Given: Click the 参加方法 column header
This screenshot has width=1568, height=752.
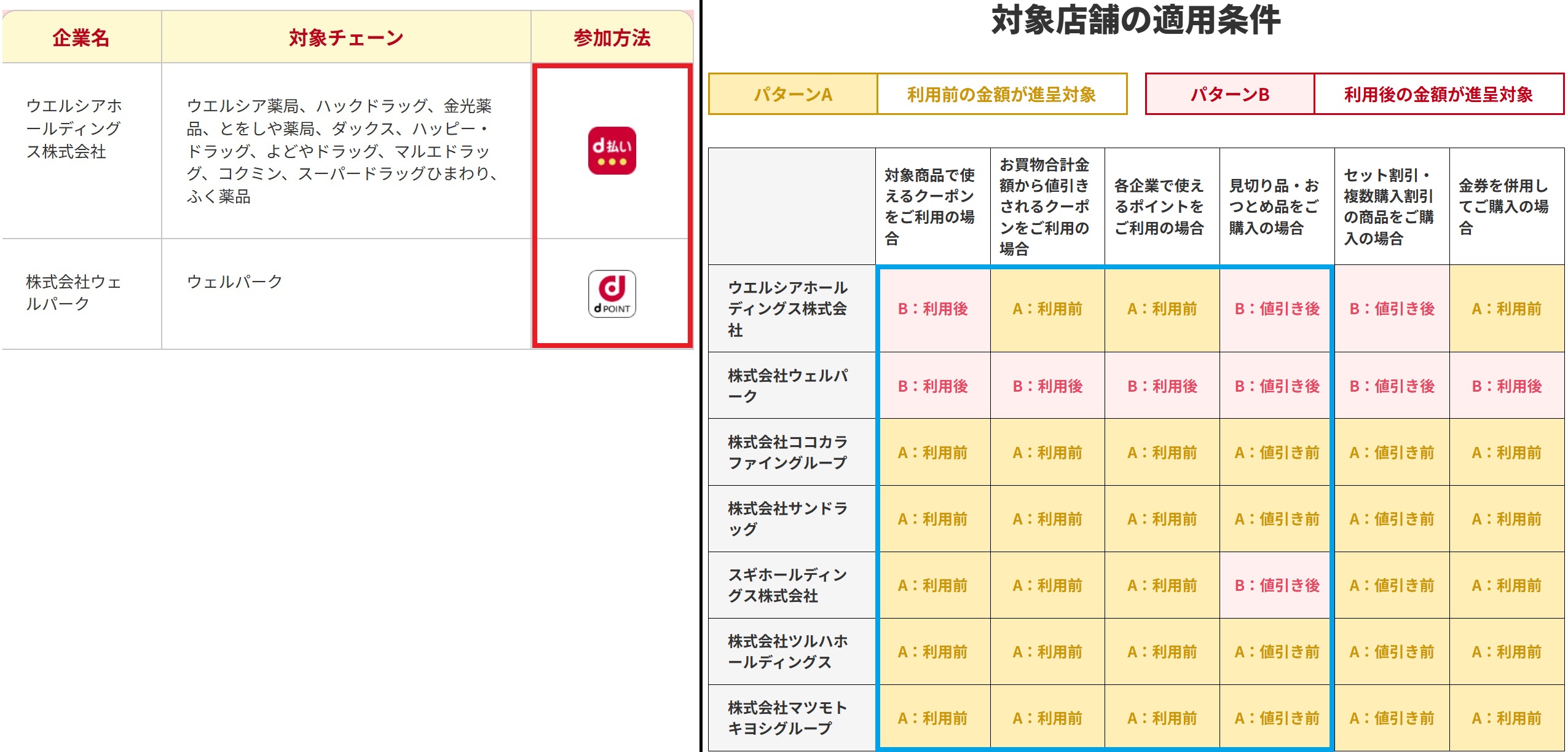Looking at the screenshot, I should 612,38.
